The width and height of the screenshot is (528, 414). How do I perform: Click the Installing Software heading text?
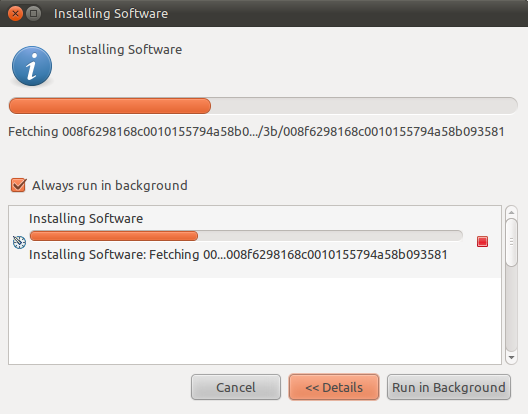point(125,50)
